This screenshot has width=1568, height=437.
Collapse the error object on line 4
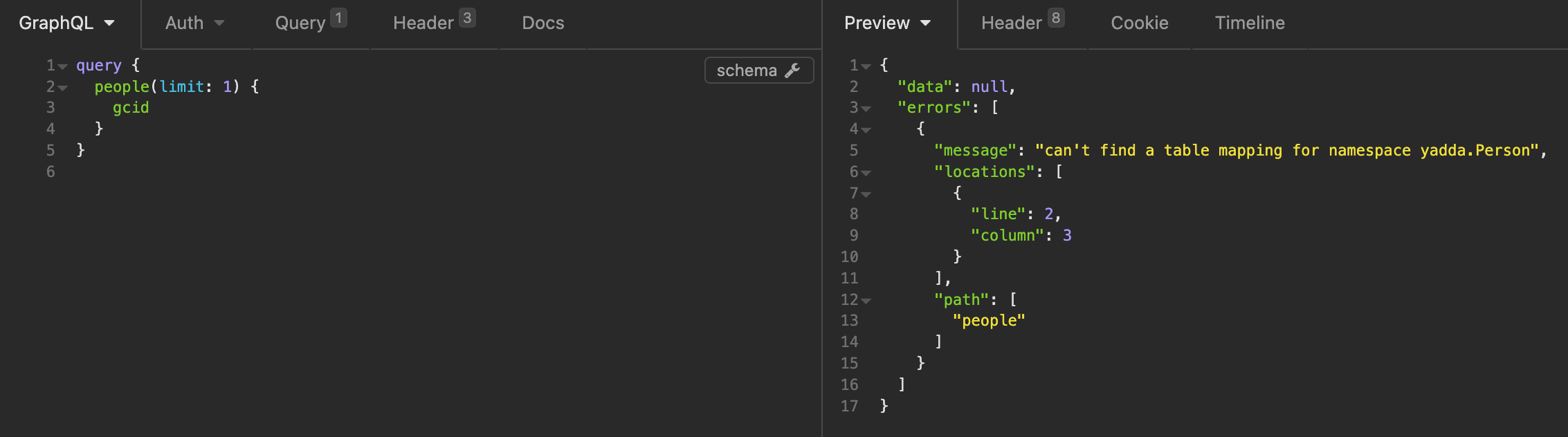(866, 131)
